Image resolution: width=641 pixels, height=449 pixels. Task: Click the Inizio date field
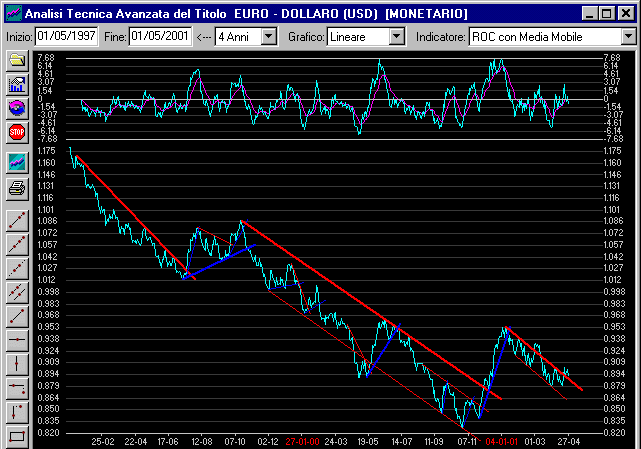tap(66, 36)
